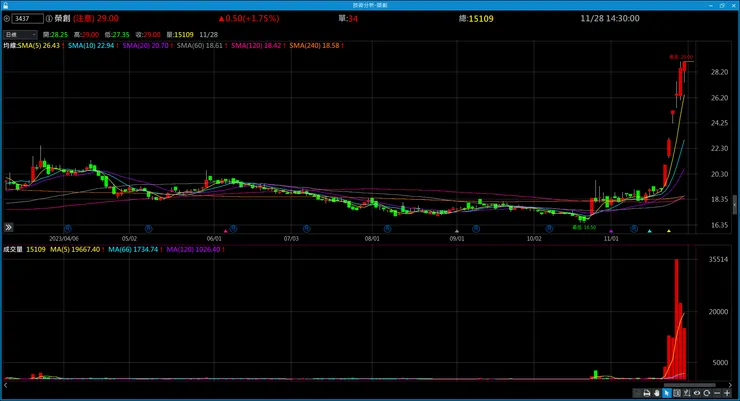740x401 pixels.
Task: Click the volume MA(66) 1734.74 label
Action: click(x=133, y=250)
